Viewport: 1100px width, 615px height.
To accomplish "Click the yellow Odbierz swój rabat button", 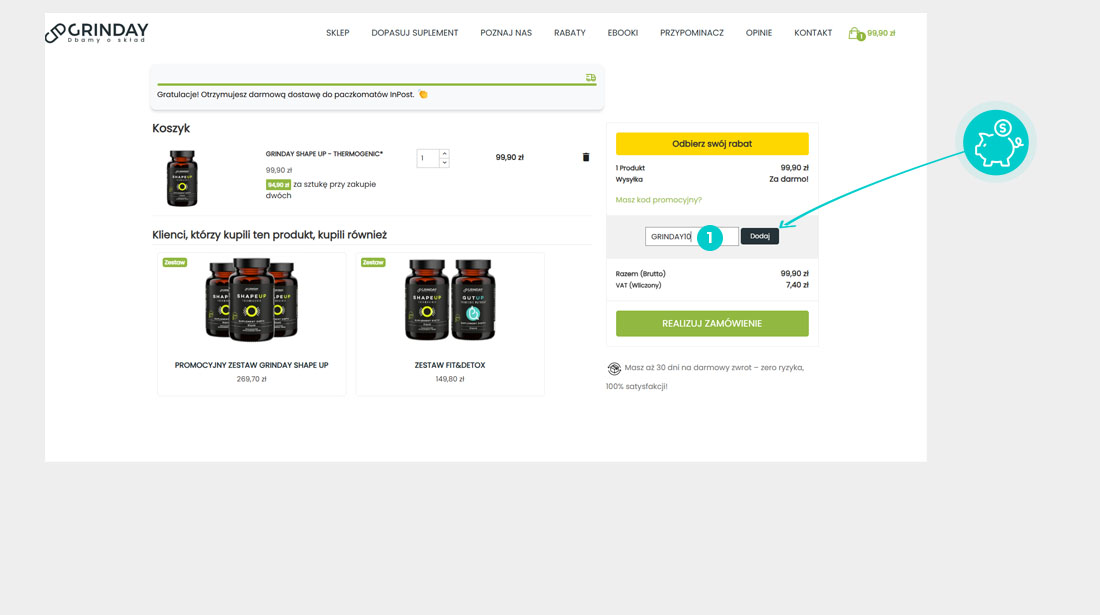I will coord(712,144).
